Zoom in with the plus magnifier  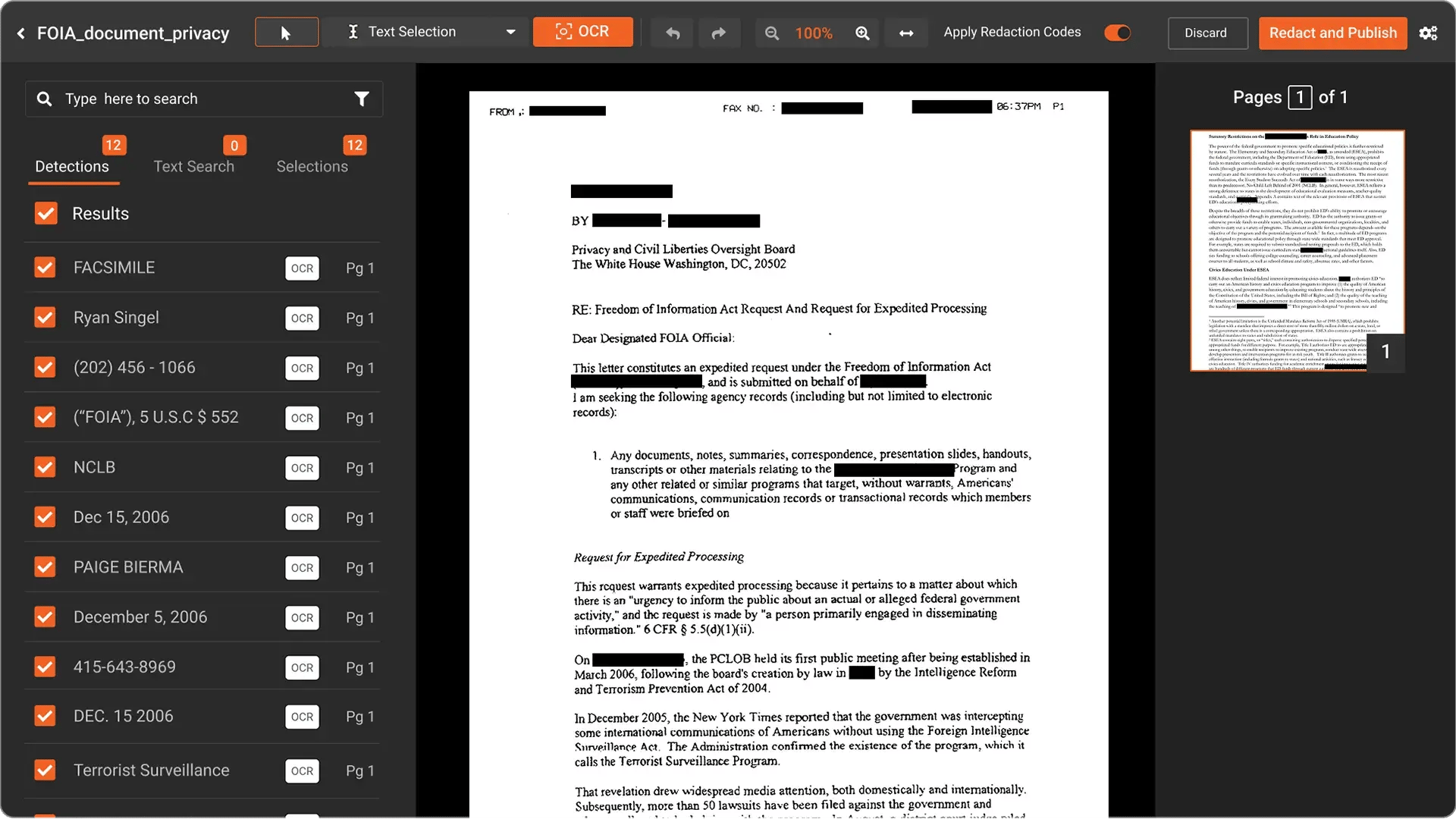tap(862, 33)
